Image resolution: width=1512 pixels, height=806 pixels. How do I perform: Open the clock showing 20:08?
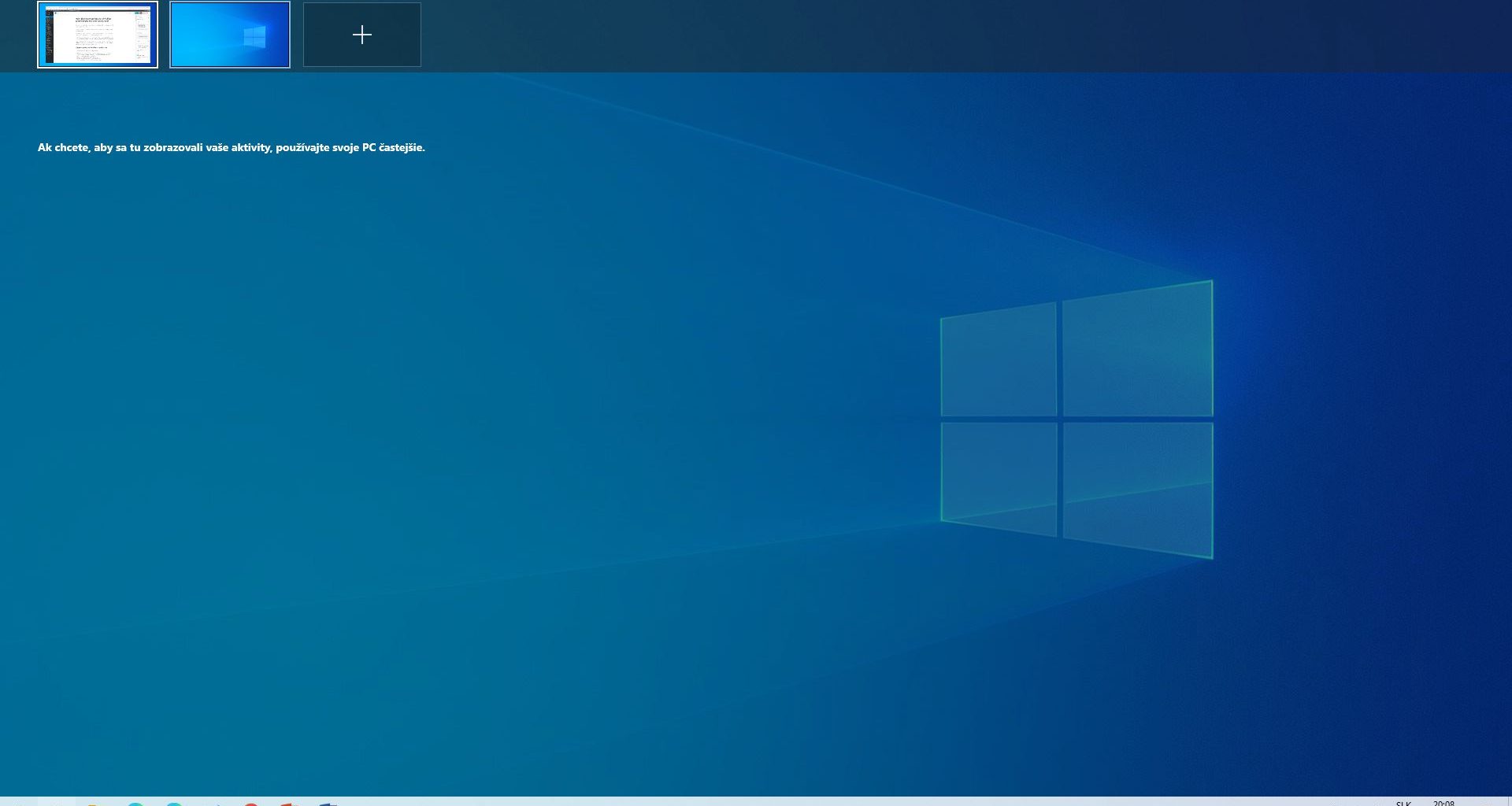[1443, 803]
